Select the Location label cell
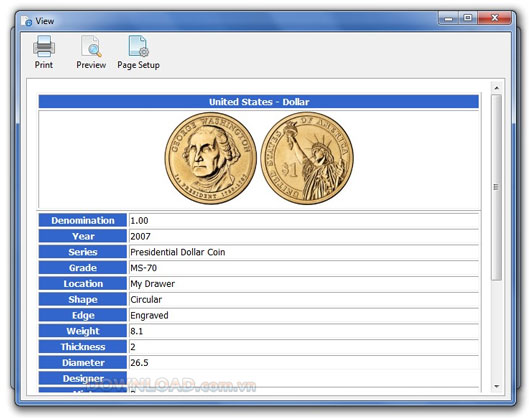 click(x=83, y=284)
